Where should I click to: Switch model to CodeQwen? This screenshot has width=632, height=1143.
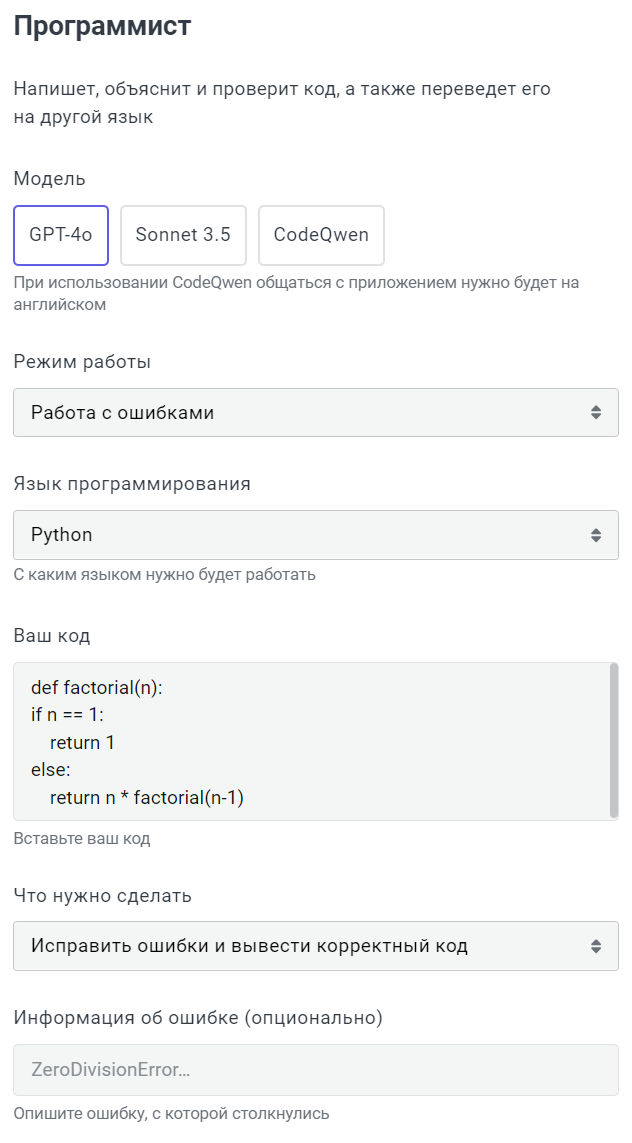point(321,235)
